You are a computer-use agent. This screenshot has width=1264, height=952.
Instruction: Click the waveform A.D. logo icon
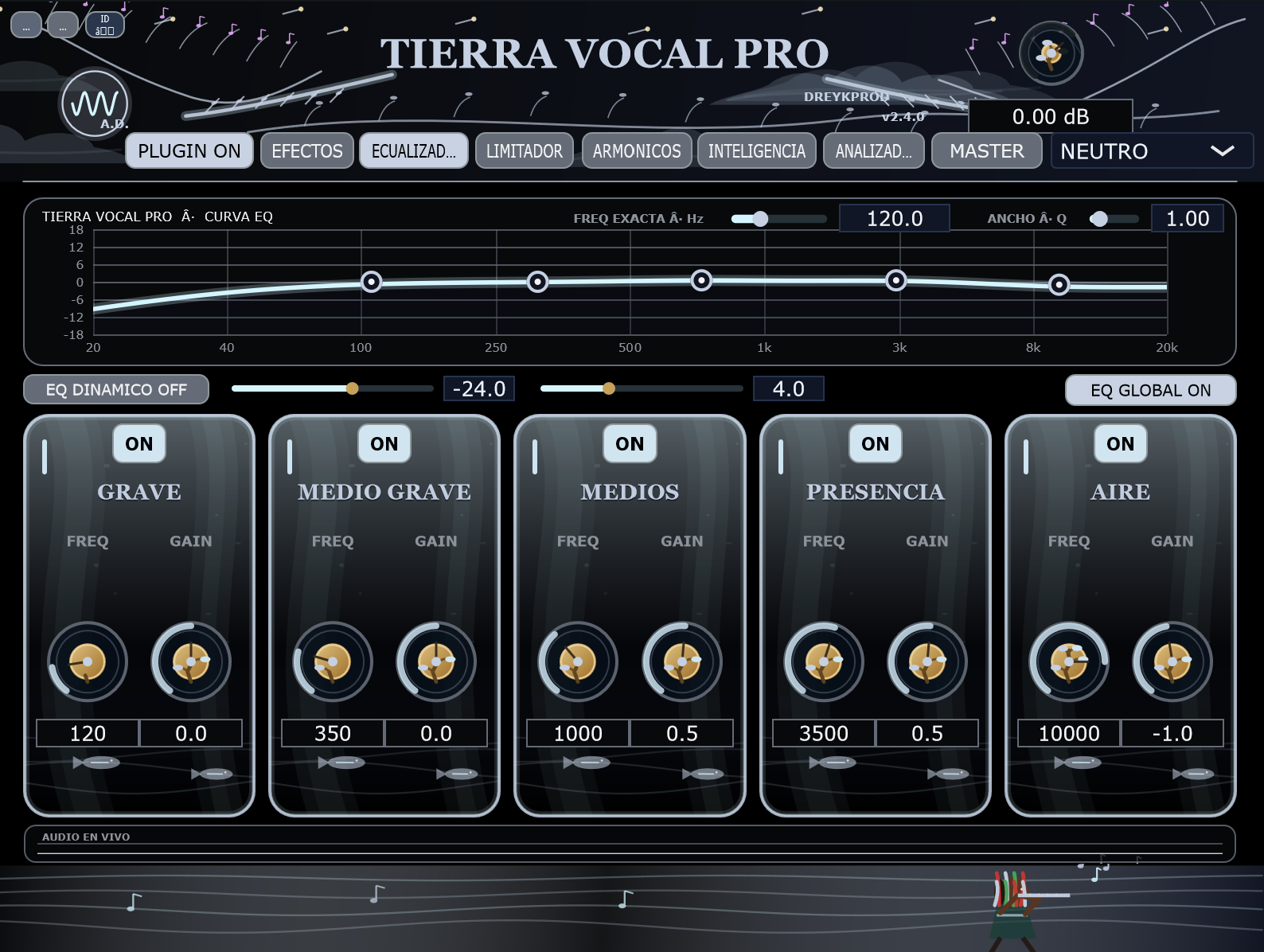click(x=95, y=103)
